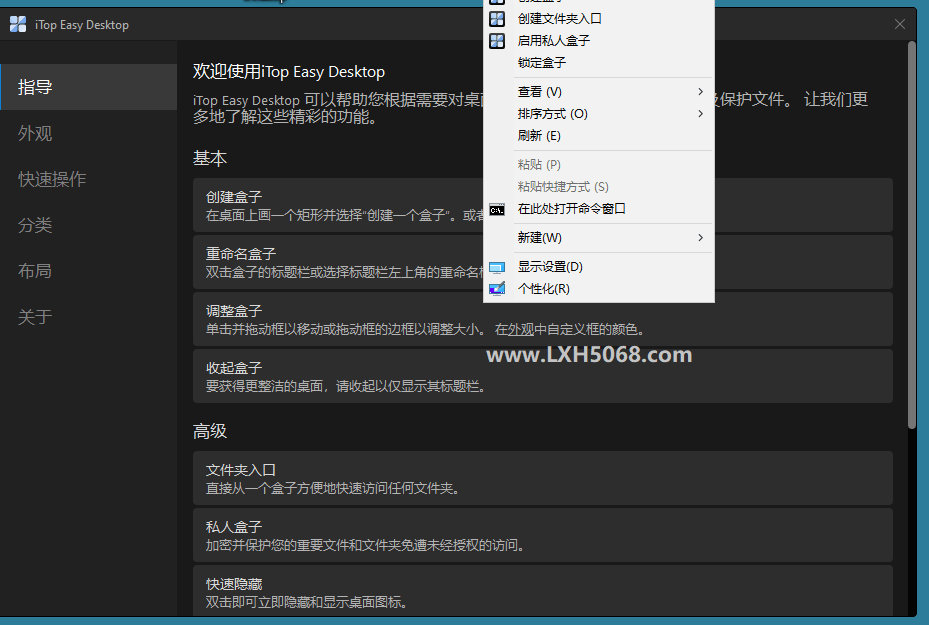The height and width of the screenshot is (625, 929).
Task: Expand the 查看 (V) submenu arrow
Action: point(700,92)
